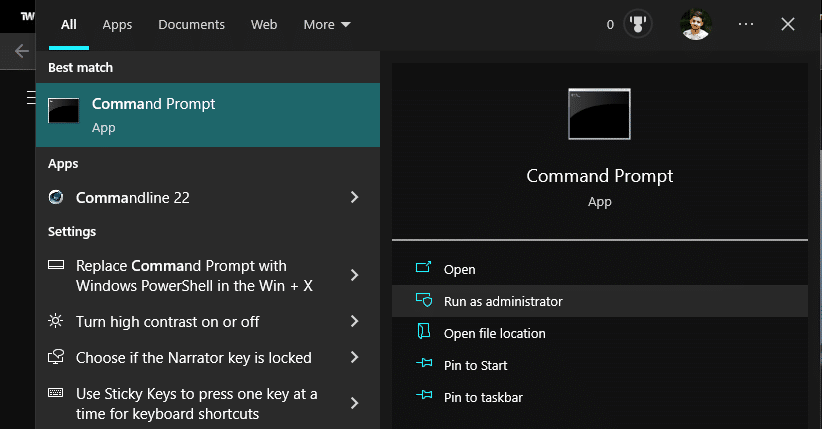Viewport: 822px width, 429px height.
Task: Open file location of Command Prompt
Action: click(600, 333)
